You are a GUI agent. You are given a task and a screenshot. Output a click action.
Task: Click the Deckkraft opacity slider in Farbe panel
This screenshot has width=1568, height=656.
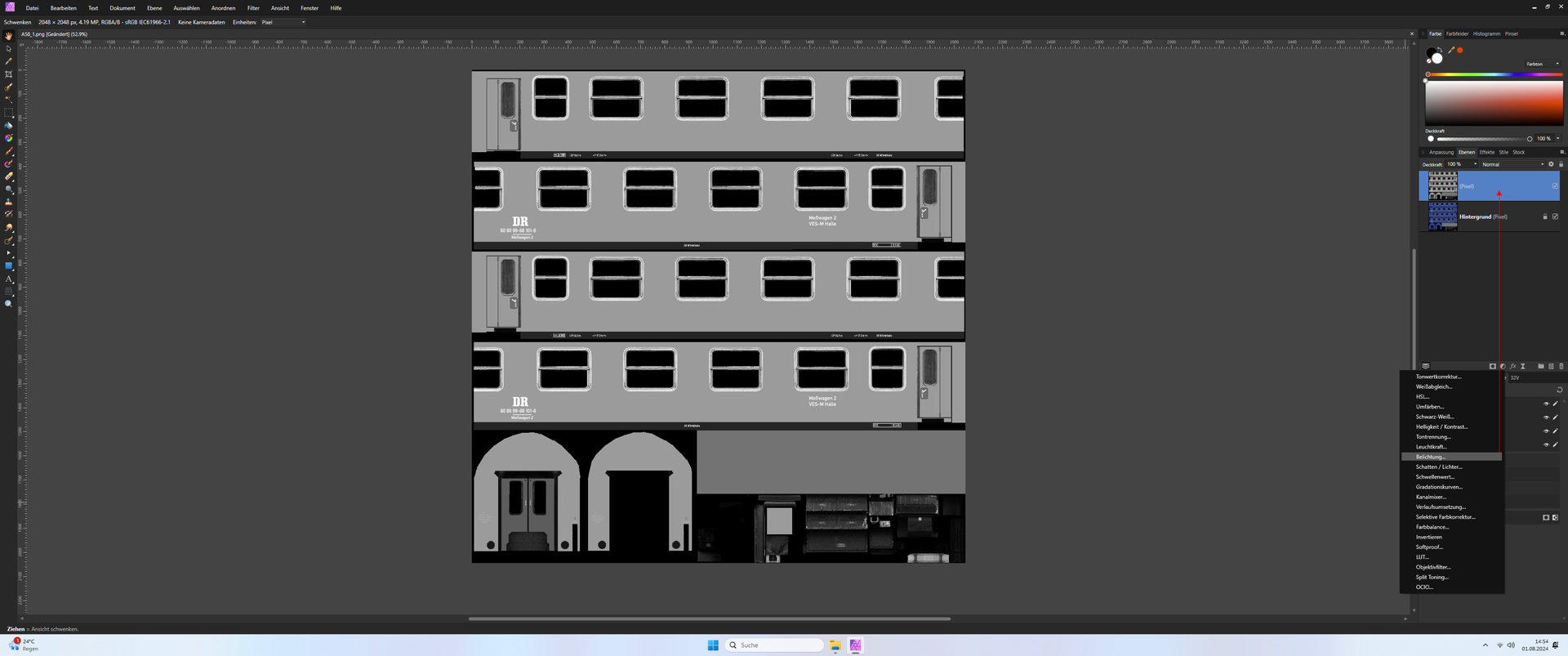(1480, 139)
